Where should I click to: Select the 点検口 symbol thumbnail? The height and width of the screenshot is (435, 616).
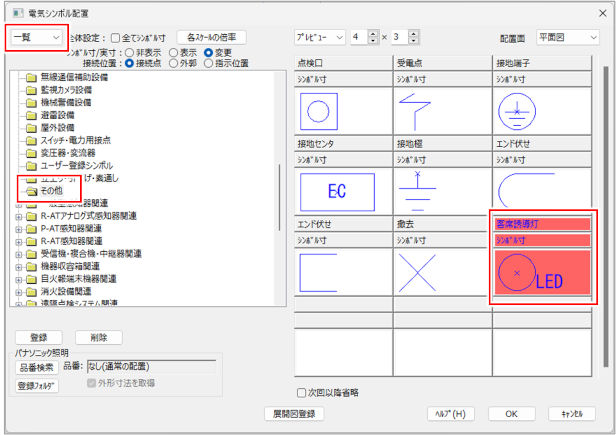[343, 109]
